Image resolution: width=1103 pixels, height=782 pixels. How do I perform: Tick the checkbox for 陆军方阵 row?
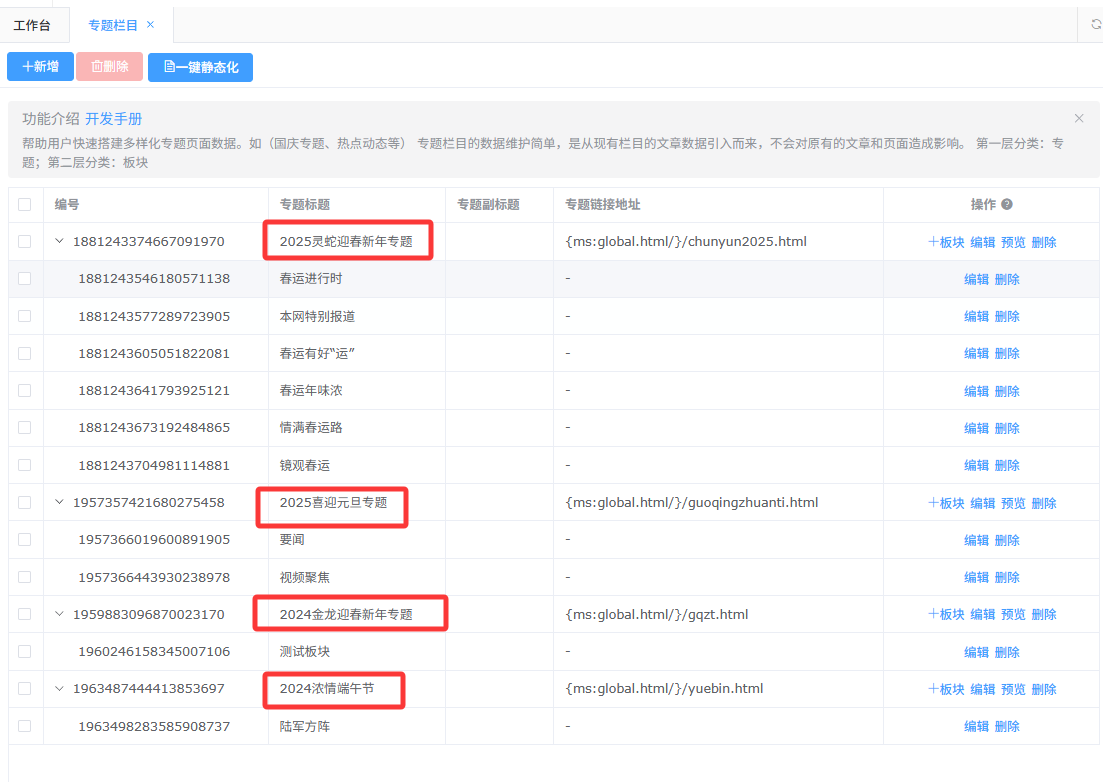coord(25,726)
